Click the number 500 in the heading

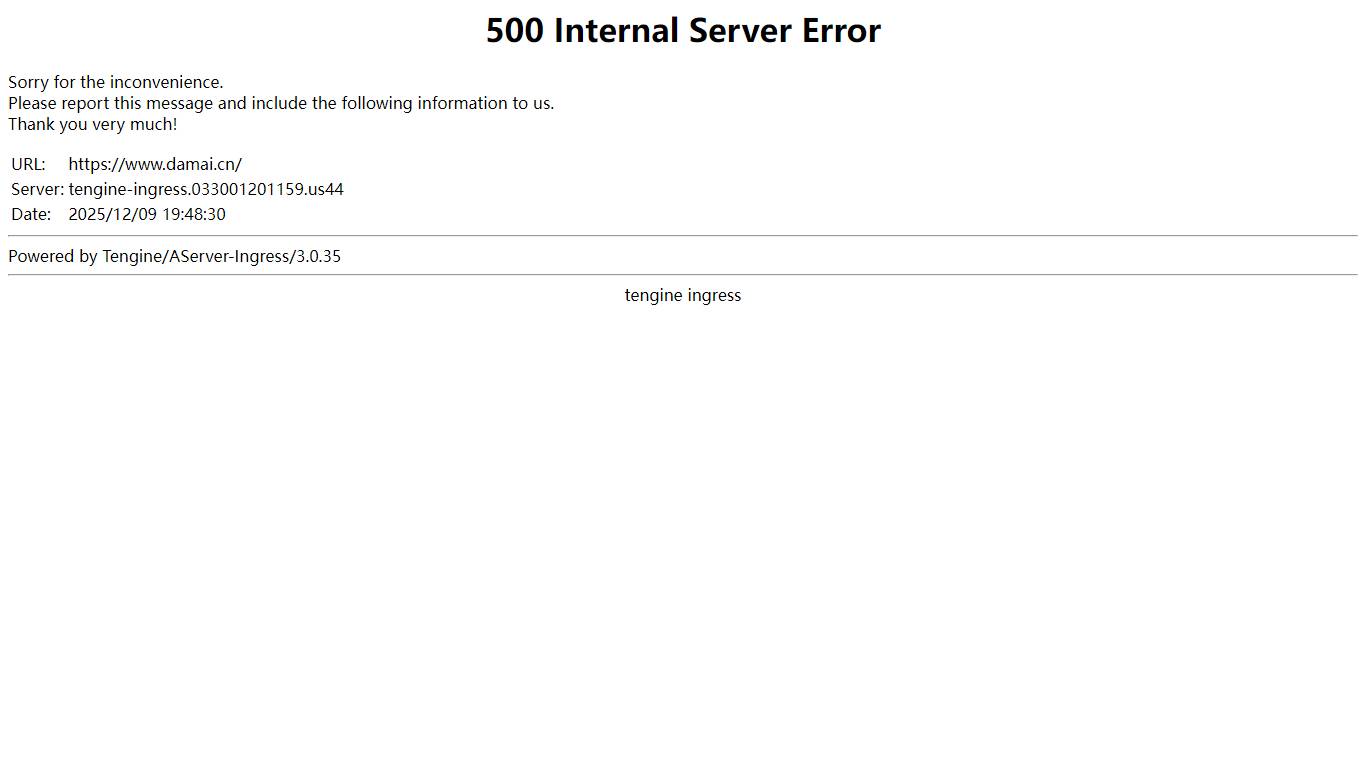(514, 31)
